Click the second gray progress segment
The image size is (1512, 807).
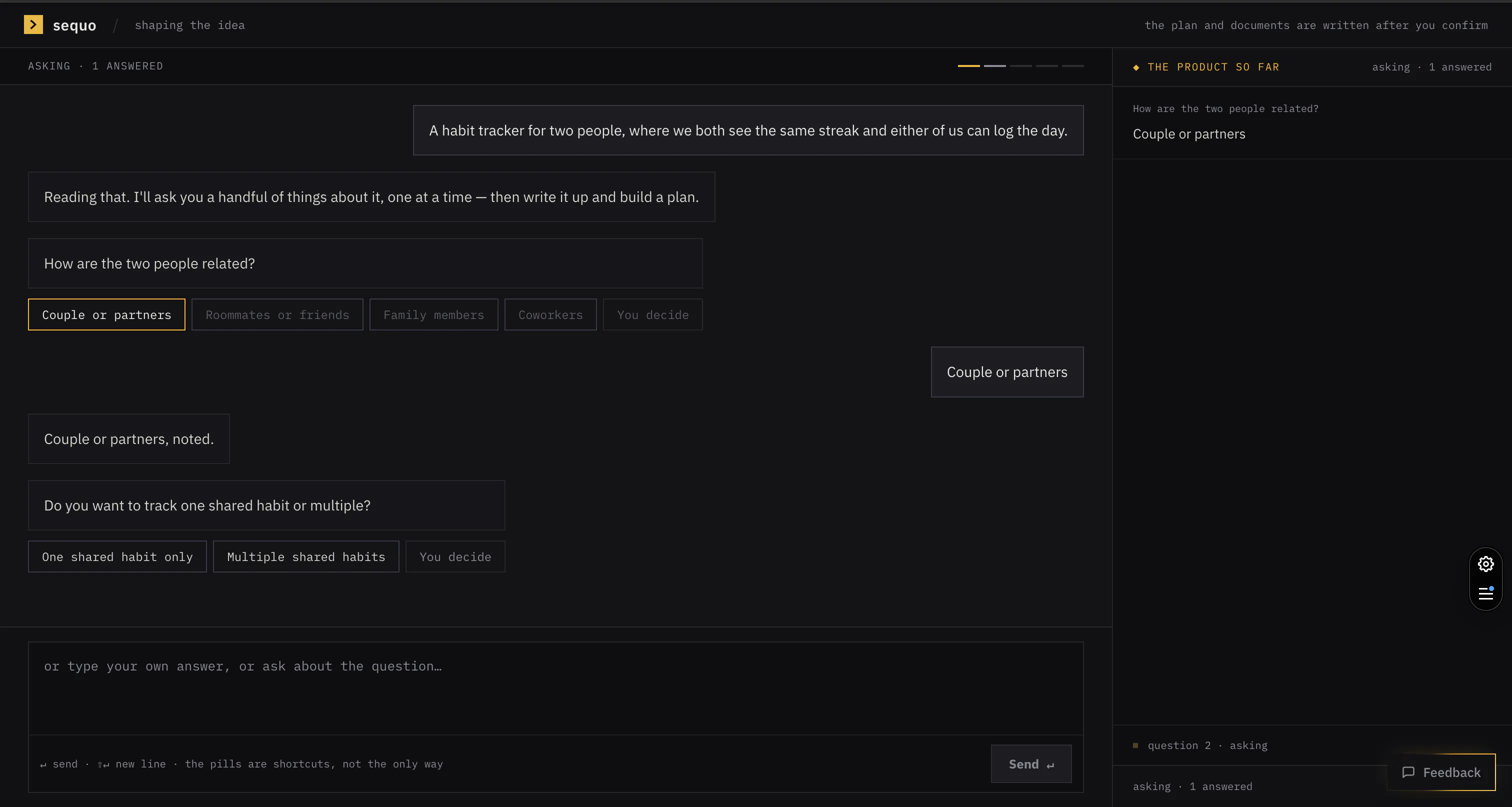[x=995, y=65]
